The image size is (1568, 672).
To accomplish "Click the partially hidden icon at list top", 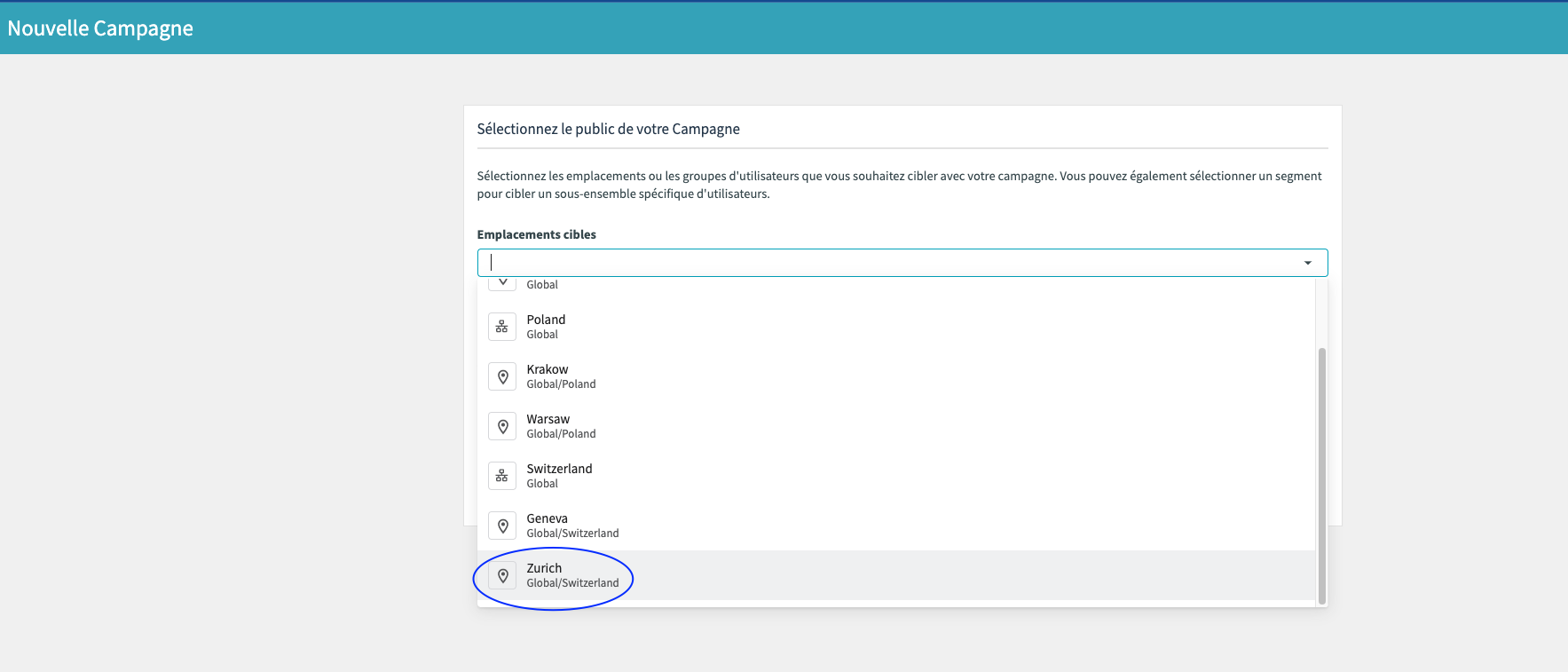I will click(502, 283).
